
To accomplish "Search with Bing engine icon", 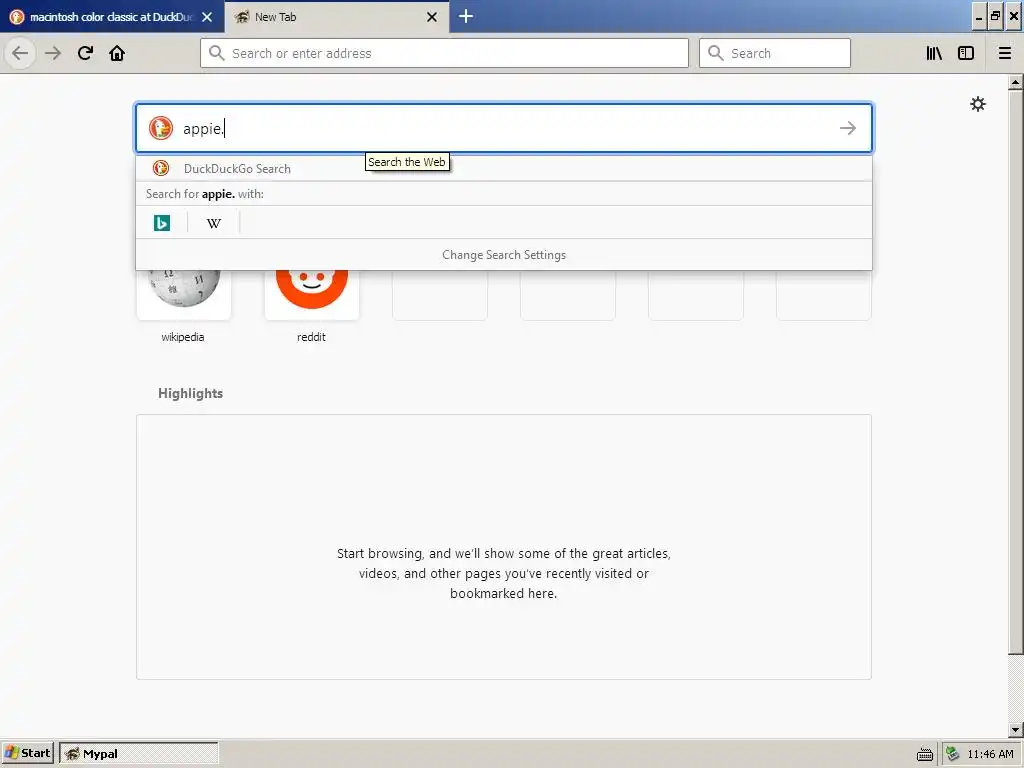I will click(162, 223).
